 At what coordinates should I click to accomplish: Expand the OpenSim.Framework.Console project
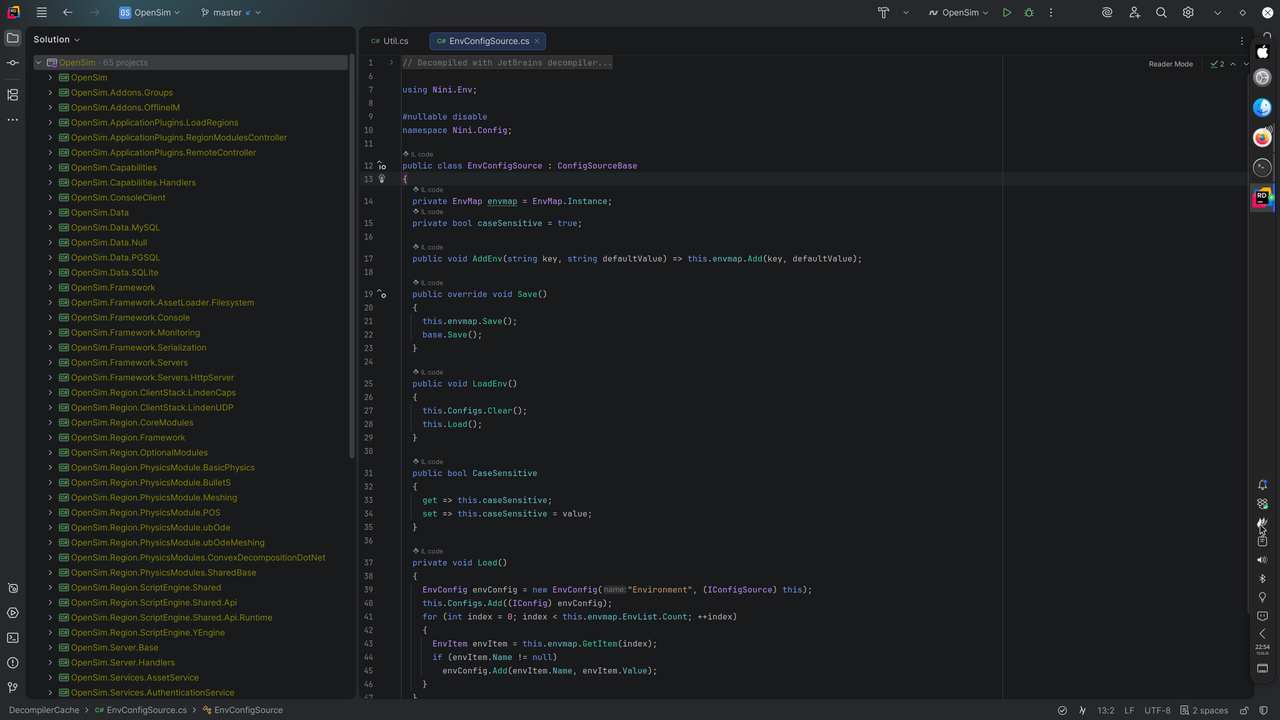click(50, 317)
